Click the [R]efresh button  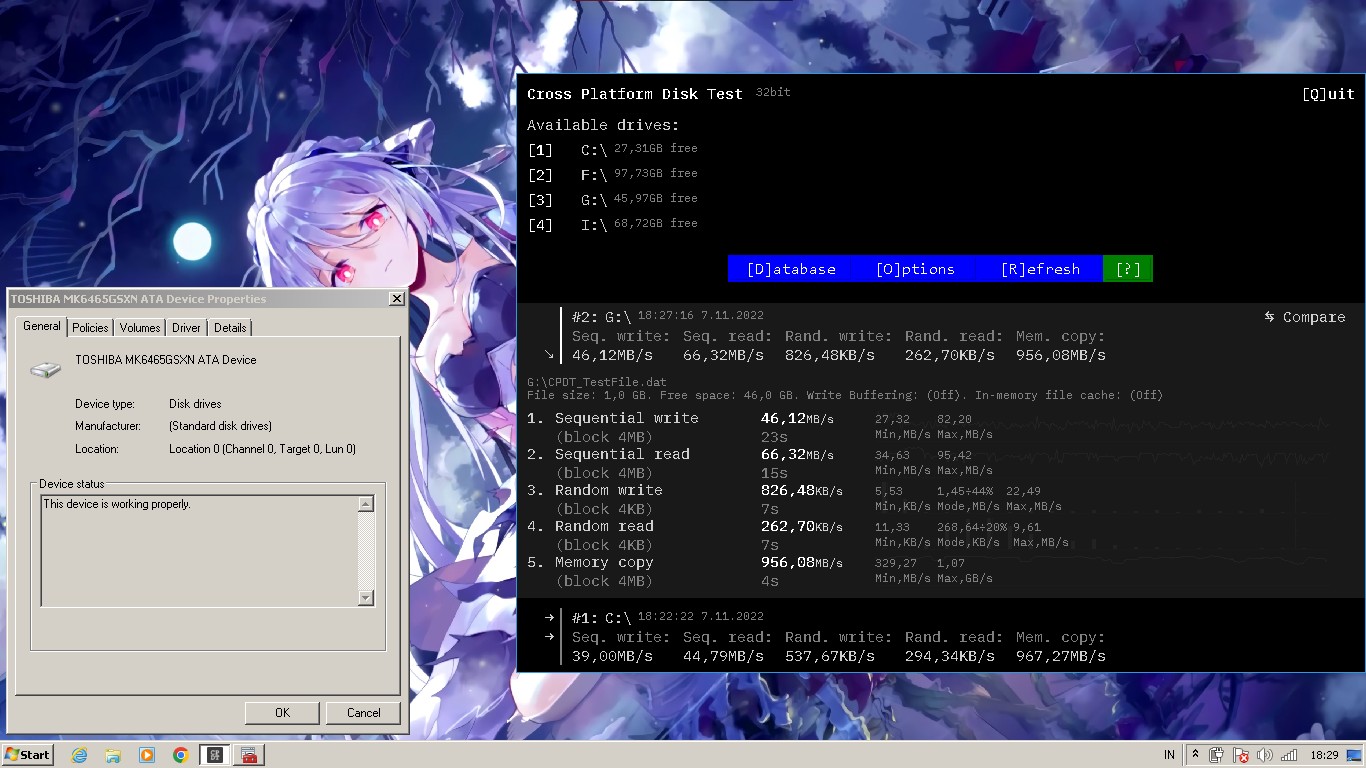pos(1040,269)
